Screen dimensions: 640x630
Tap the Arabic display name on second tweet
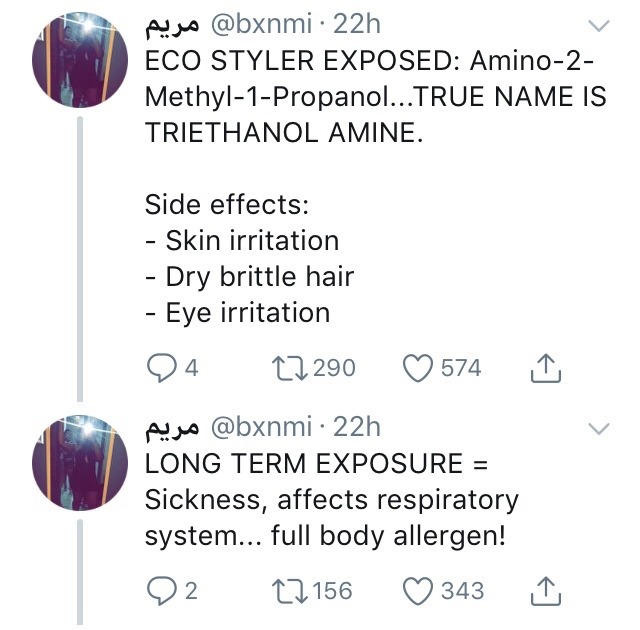172,428
